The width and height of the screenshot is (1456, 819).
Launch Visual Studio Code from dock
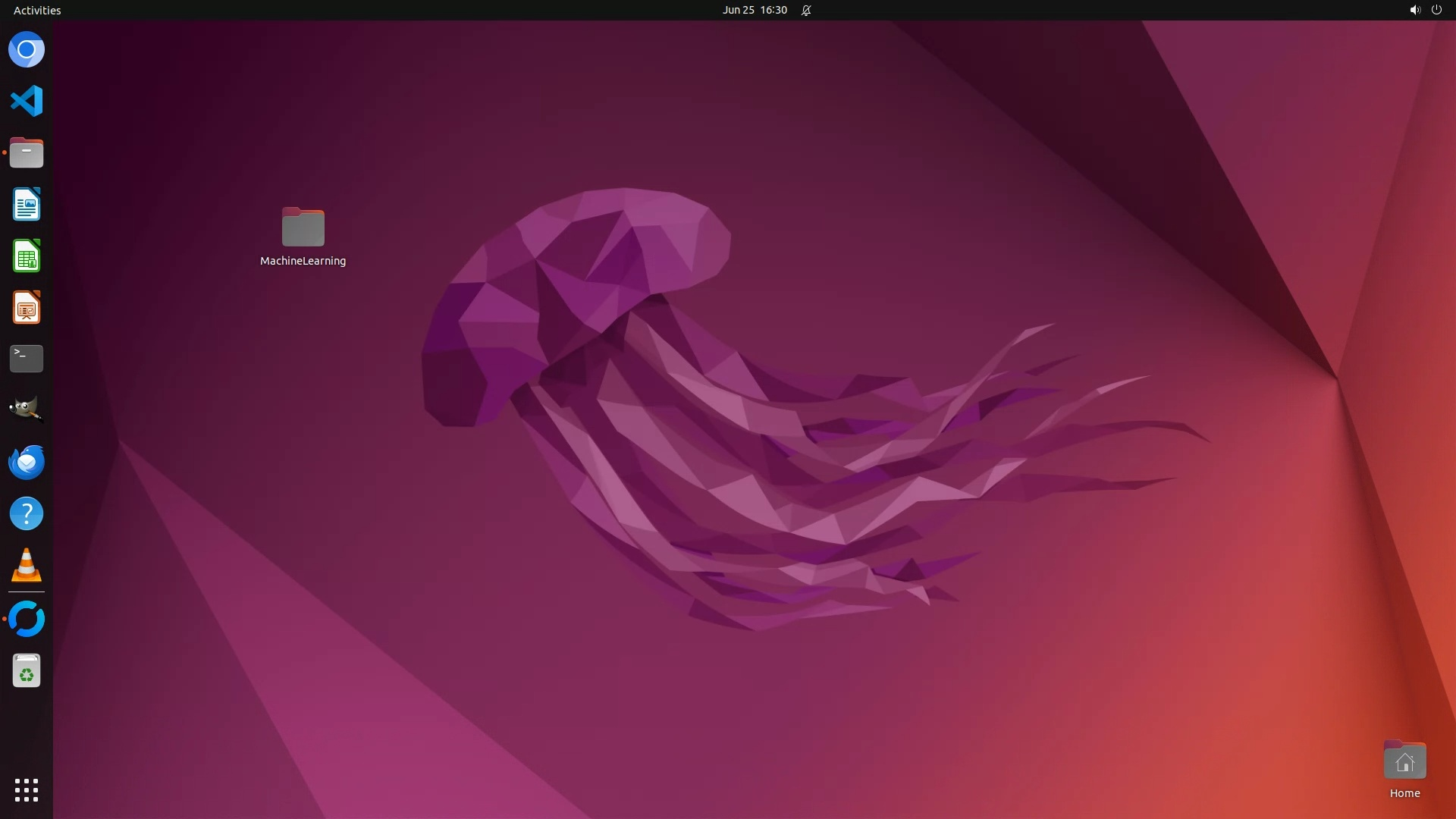pos(27,101)
